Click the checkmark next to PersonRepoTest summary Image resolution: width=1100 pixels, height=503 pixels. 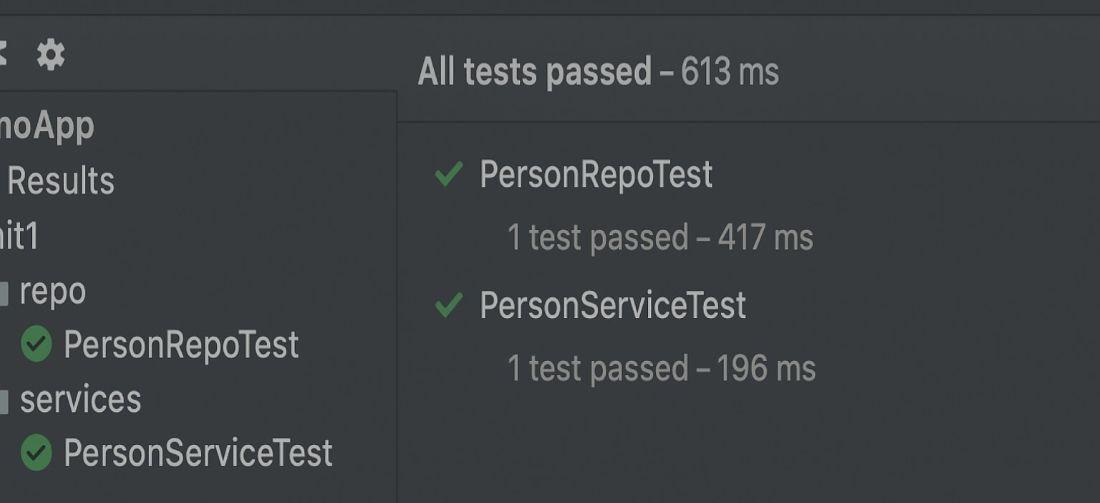coord(448,176)
